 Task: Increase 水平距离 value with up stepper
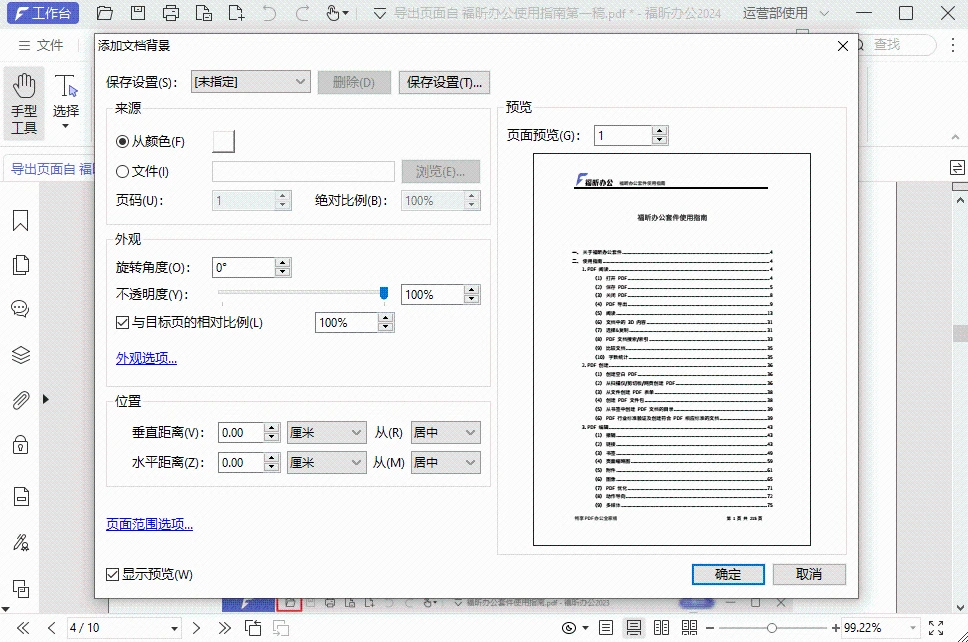272,457
